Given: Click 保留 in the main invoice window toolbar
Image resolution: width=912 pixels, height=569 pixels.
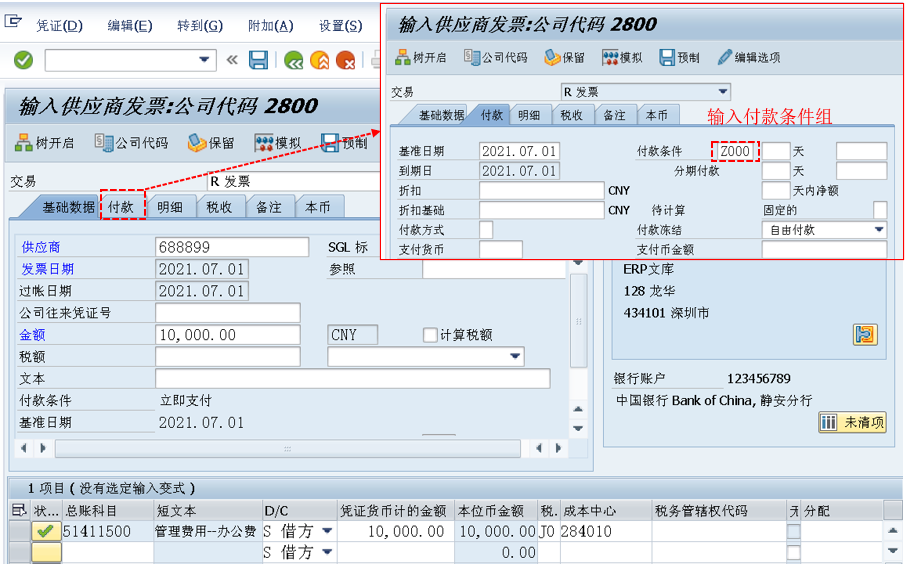Looking at the screenshot, I should [x=211, y=143].
